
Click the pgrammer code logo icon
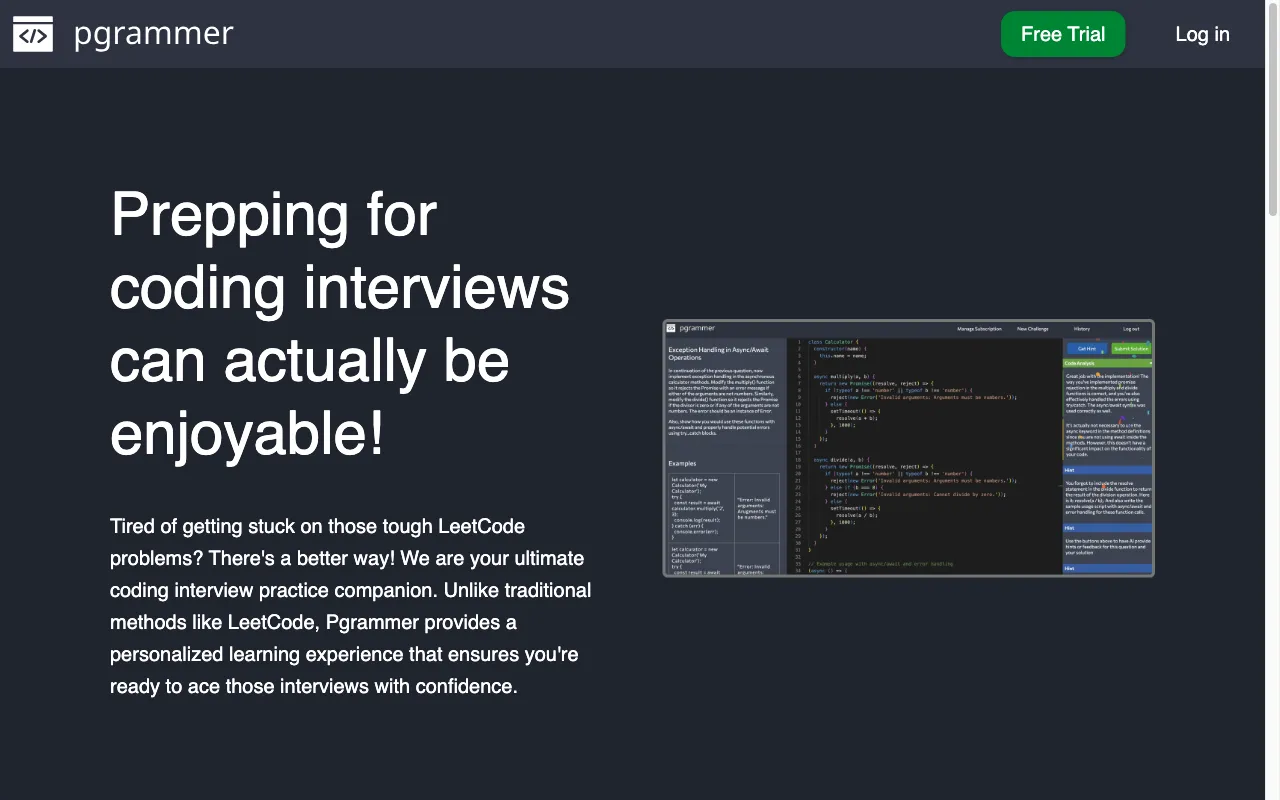pyautogui.click(x=33, y=34)
